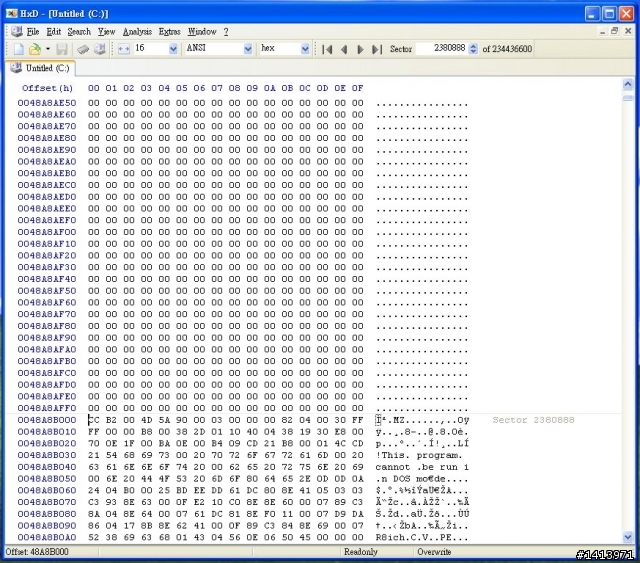This screenshot has width=640, height=563.
Task: Open the ? help menu
Action: (x=226, y=31)
